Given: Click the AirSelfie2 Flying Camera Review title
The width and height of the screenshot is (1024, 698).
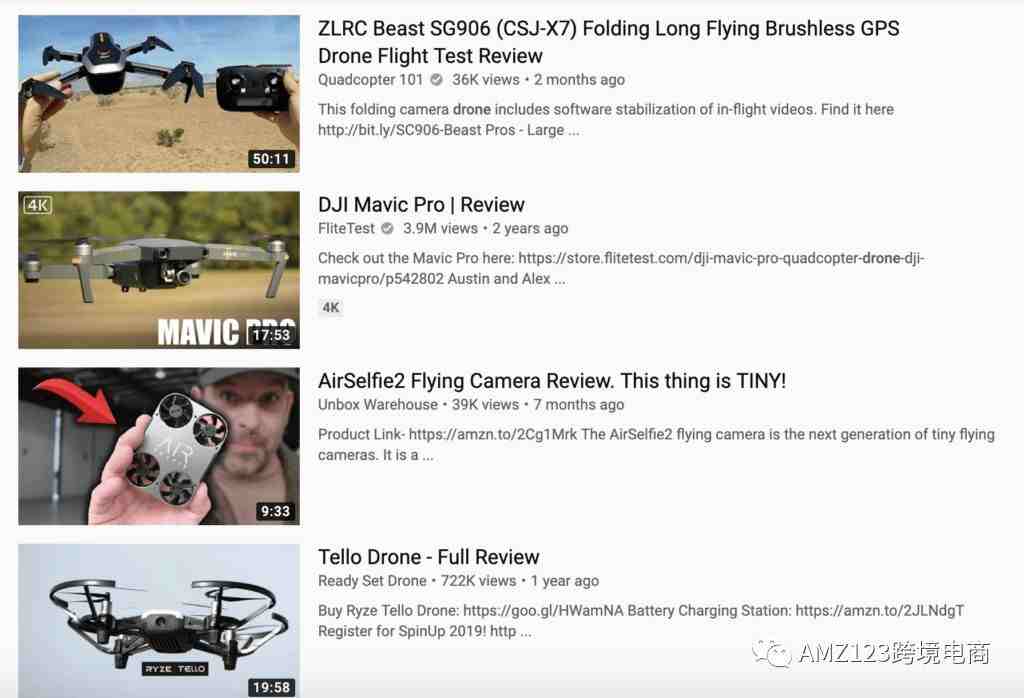Looking at the screenshot, I should [x=552, y=381].
